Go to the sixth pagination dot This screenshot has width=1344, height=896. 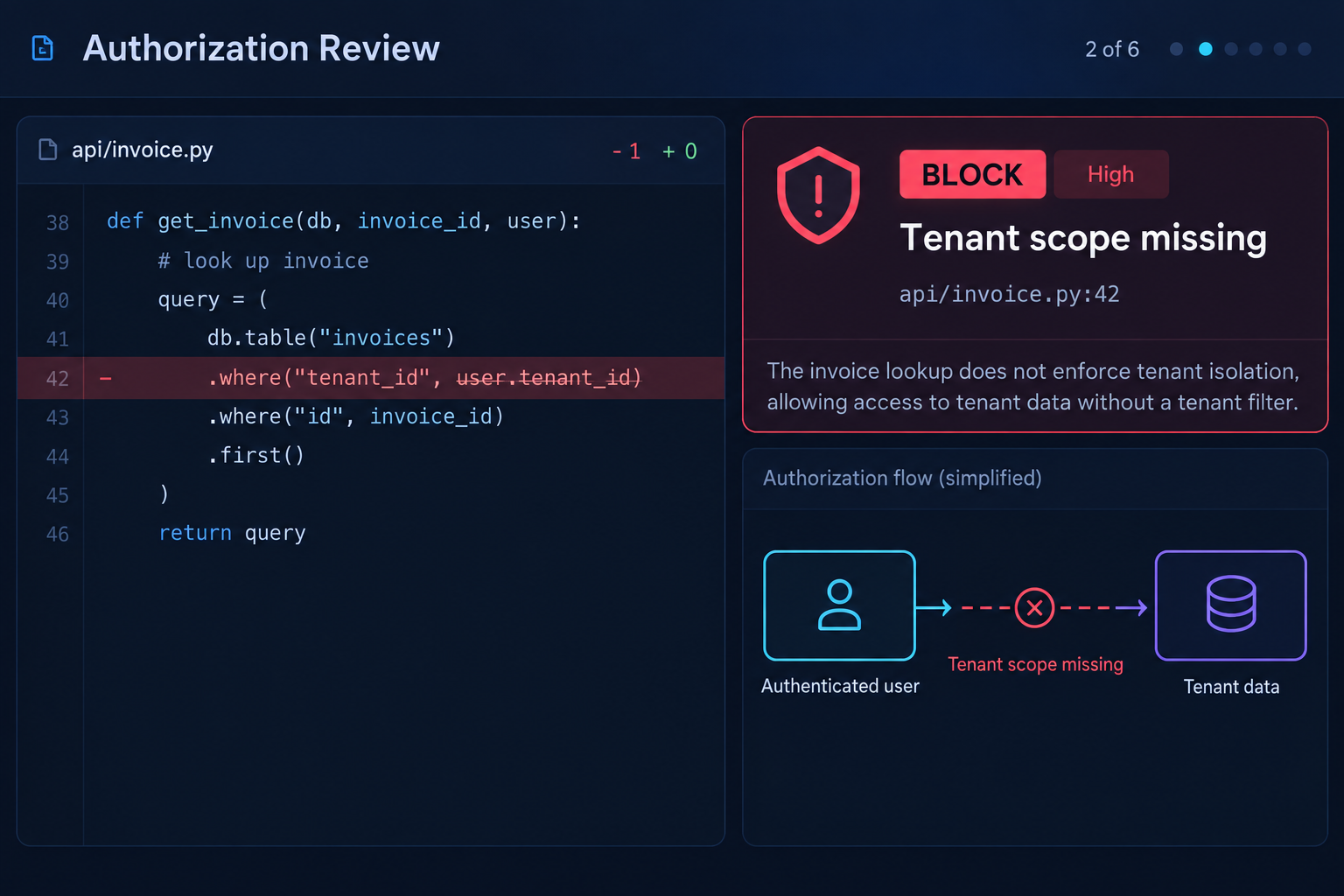[1305, 49]
